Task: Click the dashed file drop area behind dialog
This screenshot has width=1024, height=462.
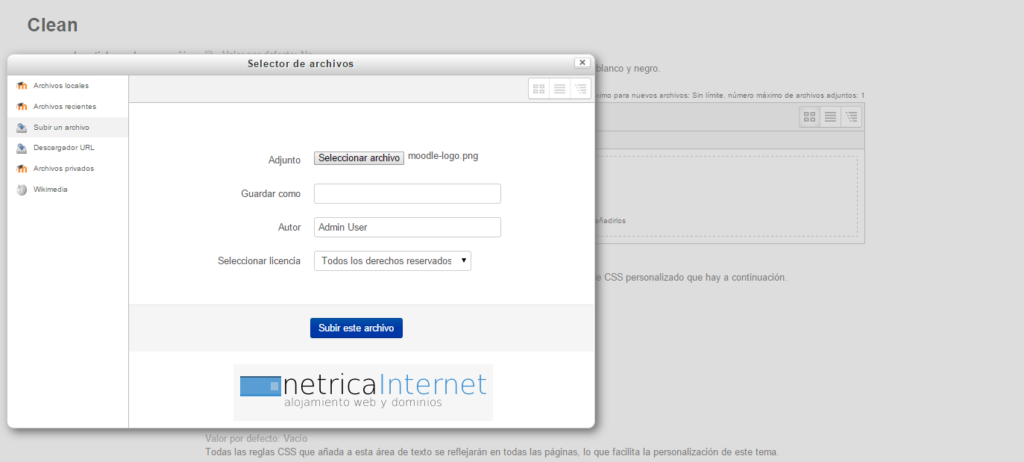Action: (x=730, y=195)
